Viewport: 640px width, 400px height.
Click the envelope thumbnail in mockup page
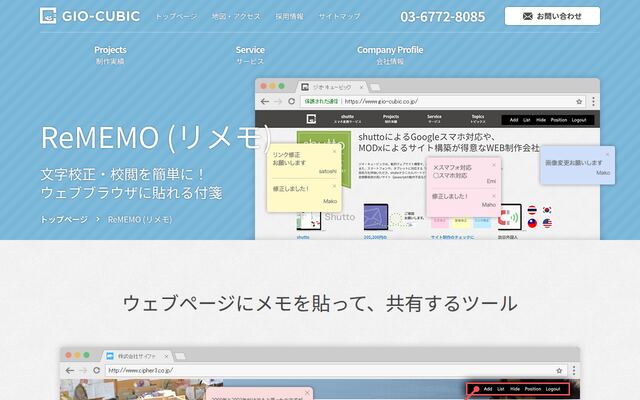coord(376,217)
